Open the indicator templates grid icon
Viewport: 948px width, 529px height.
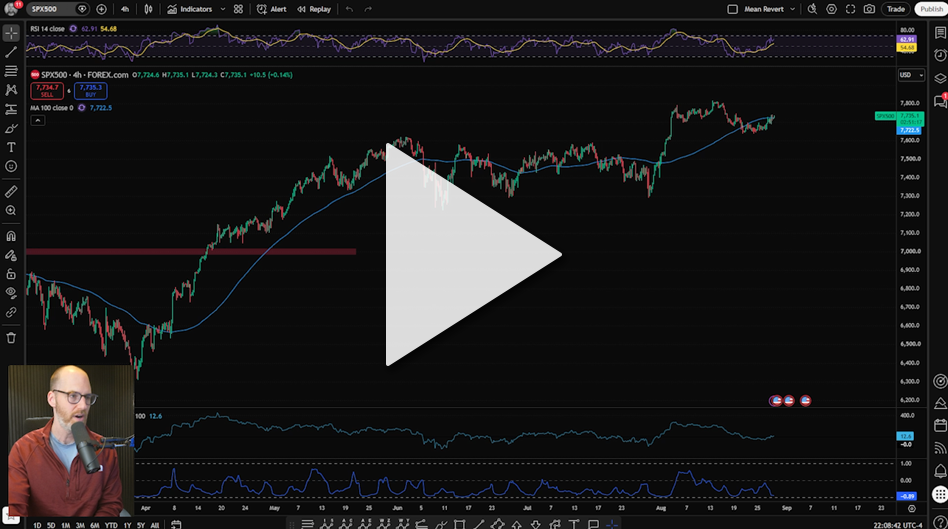(238, 9)
